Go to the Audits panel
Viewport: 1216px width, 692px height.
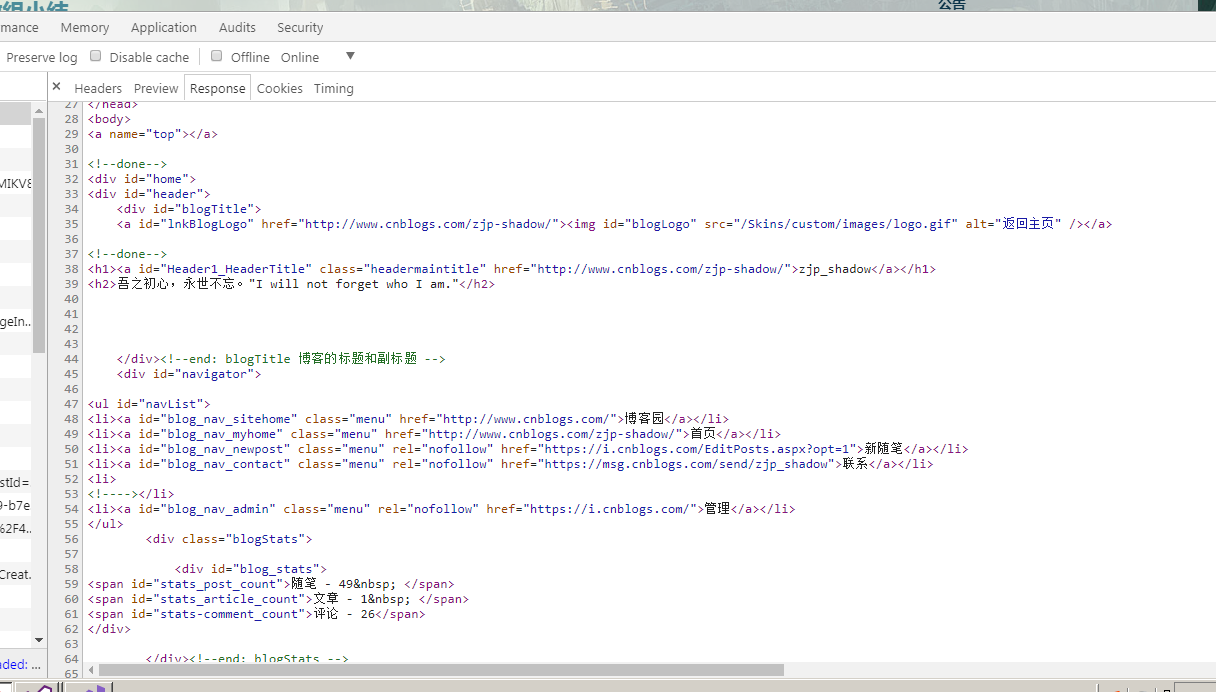(x=237, y=27)
